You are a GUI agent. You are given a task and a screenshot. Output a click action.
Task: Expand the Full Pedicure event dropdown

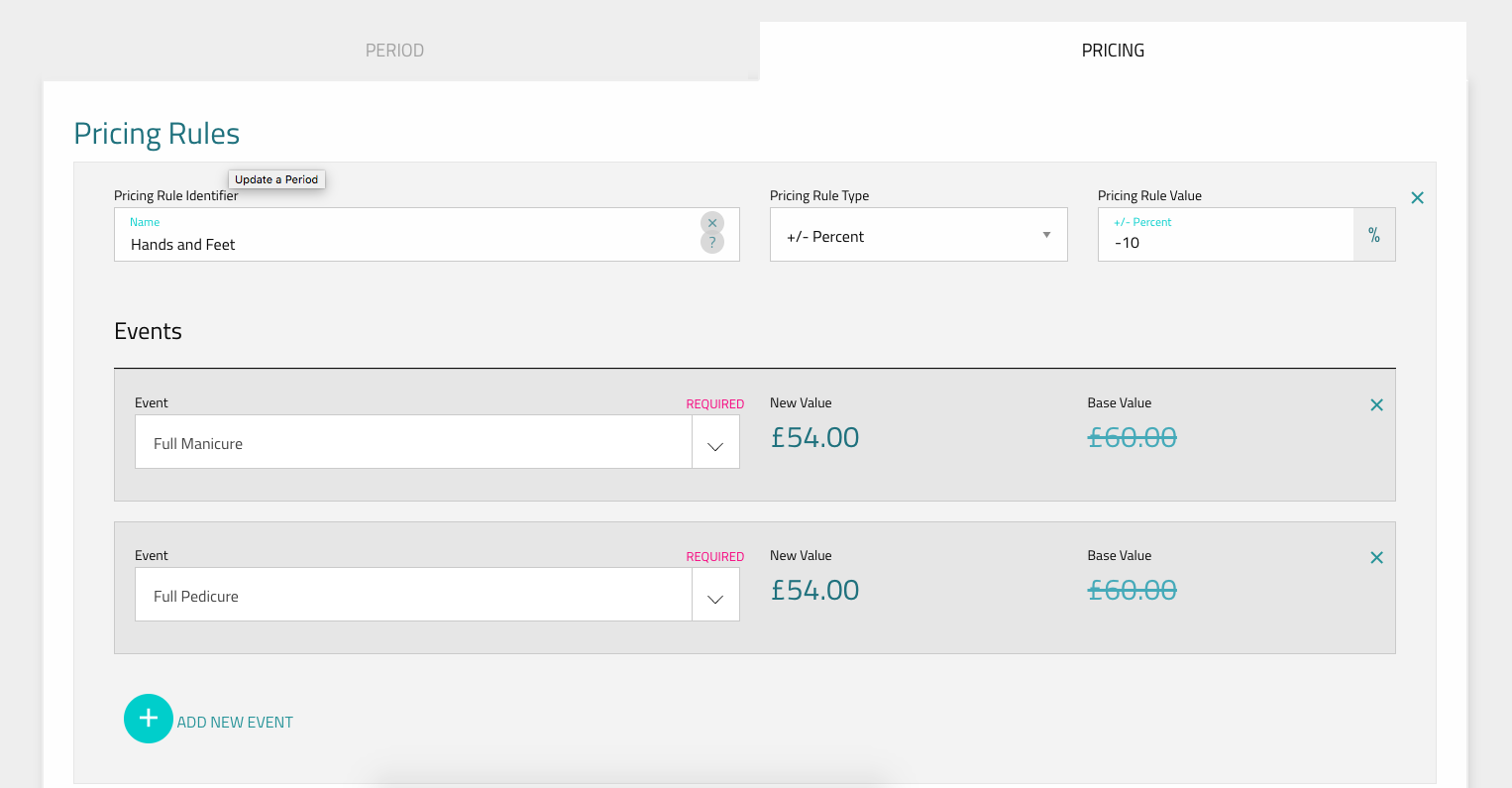coord(715,595)
